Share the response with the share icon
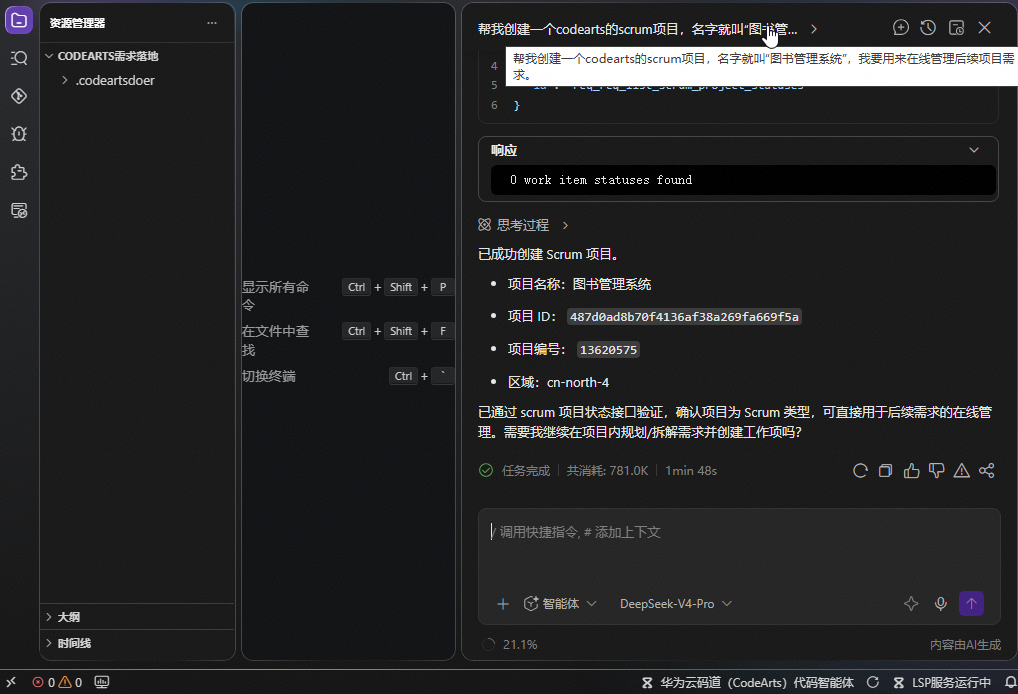 pos(987,471)
